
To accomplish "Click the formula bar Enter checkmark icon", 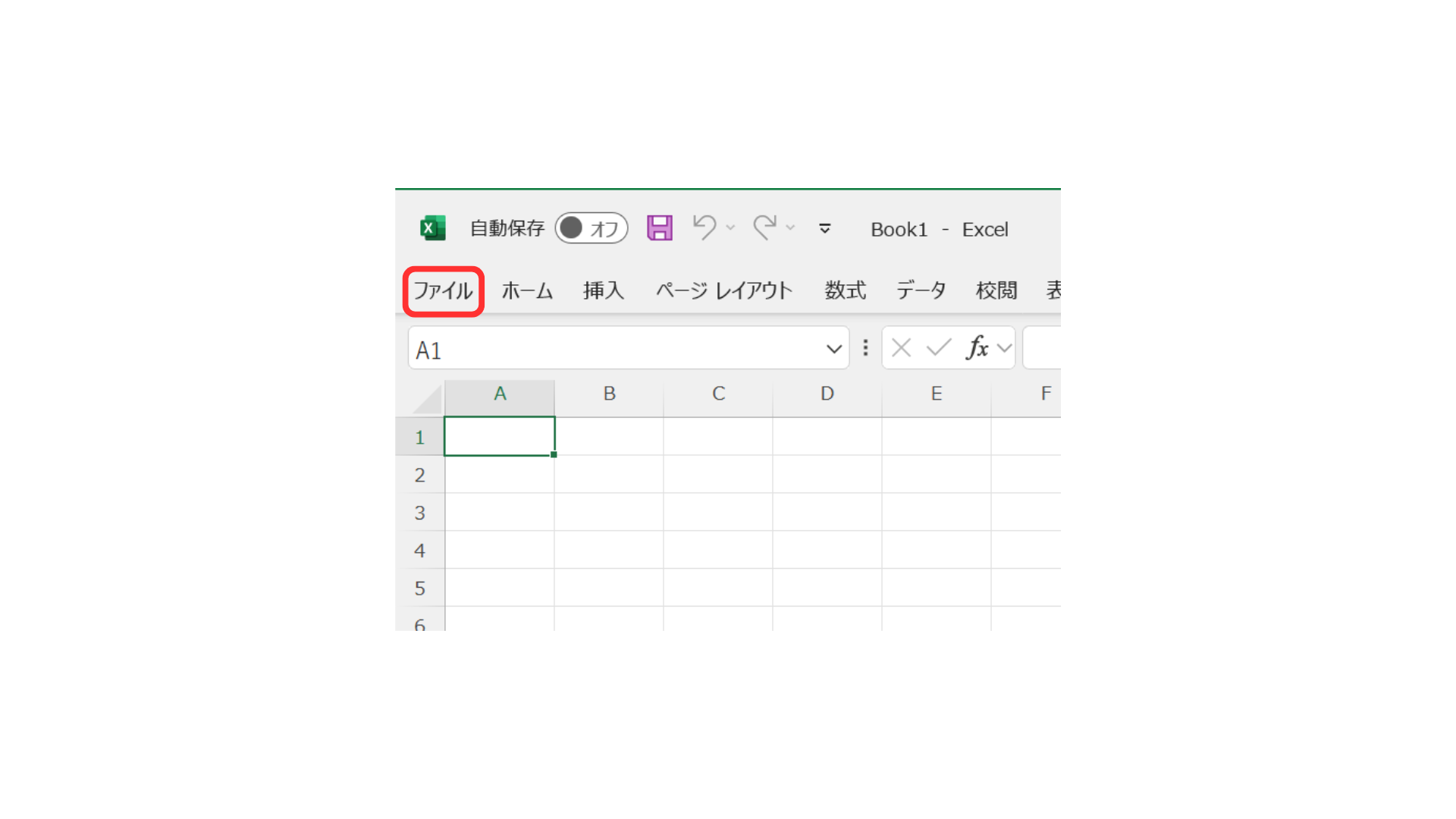I will pyautogui.click(x=939, y=348).
